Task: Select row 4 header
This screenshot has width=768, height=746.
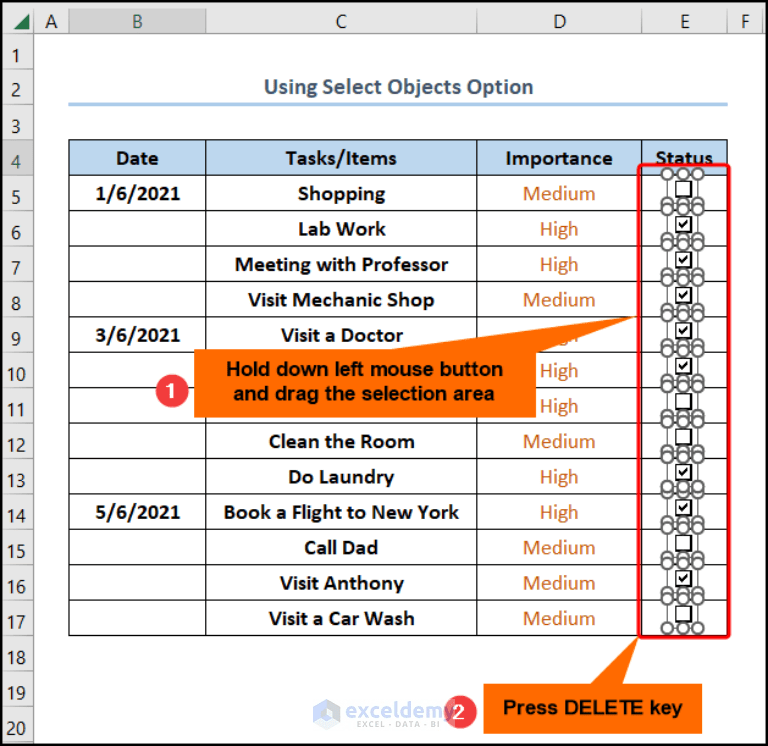Action: [17, 158]
